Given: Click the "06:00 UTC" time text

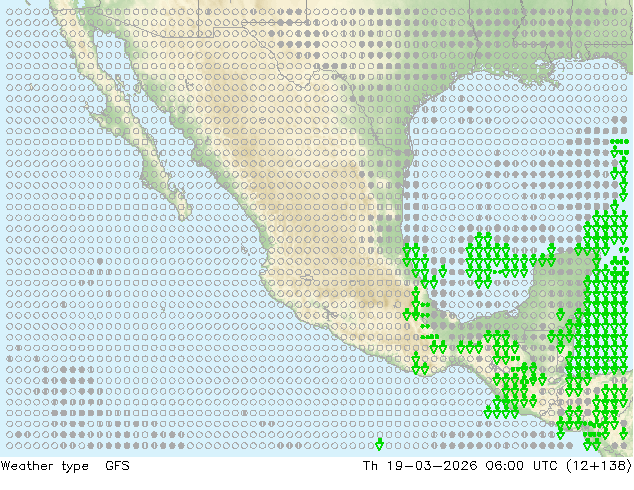Looking at the screenshot, I should pyautogui.click(x=524, y=466).
